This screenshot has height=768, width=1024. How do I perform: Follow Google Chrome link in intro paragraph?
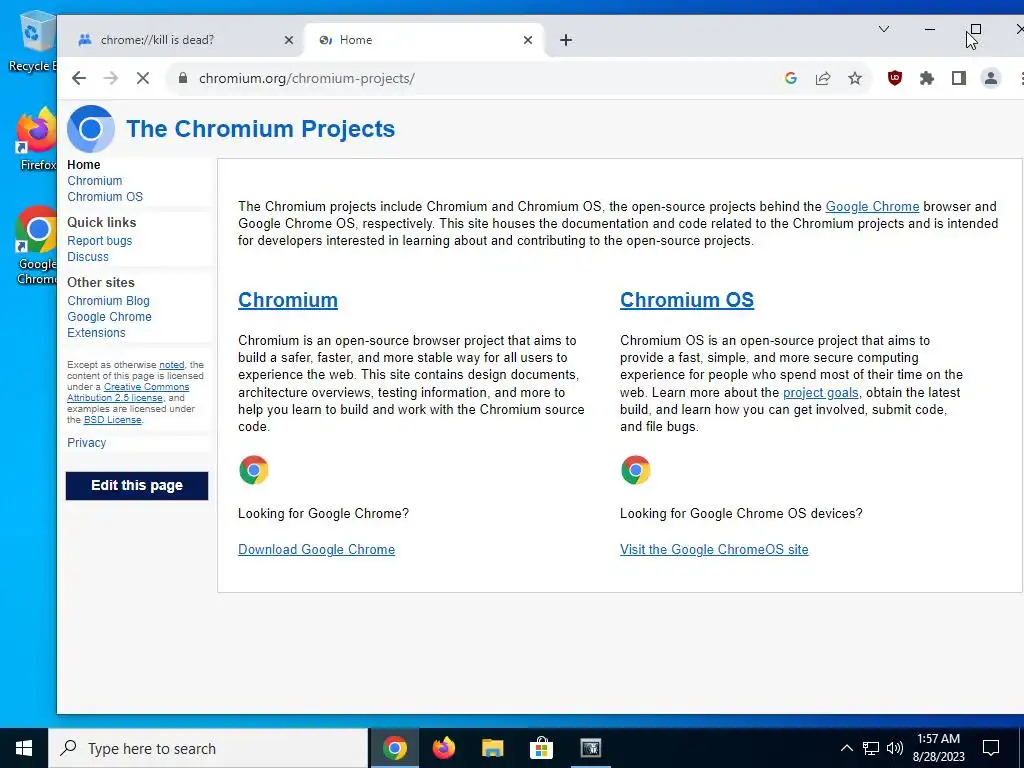coord(872,206)
